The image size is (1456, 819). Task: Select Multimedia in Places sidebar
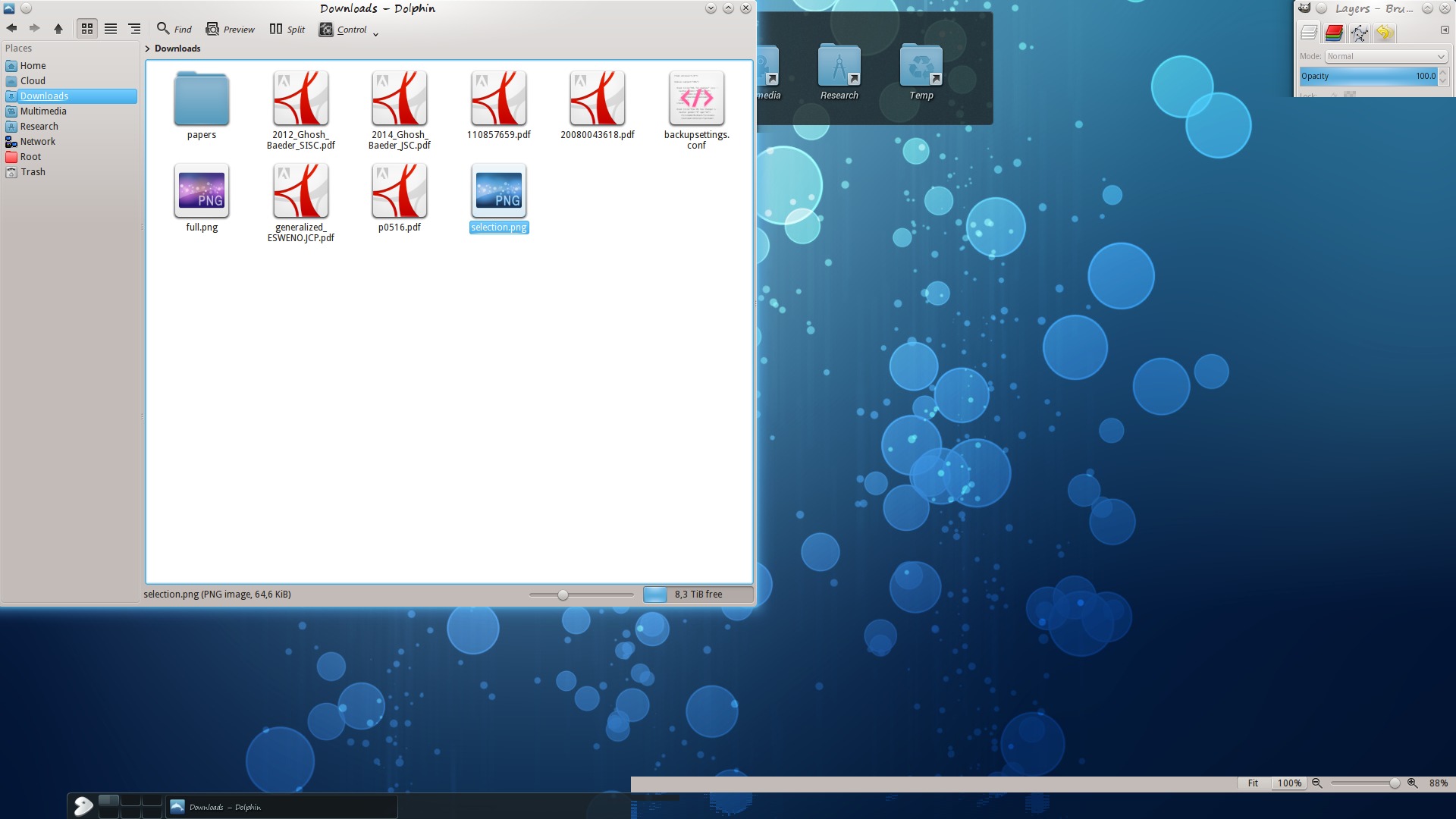click(x=43, y=111)
